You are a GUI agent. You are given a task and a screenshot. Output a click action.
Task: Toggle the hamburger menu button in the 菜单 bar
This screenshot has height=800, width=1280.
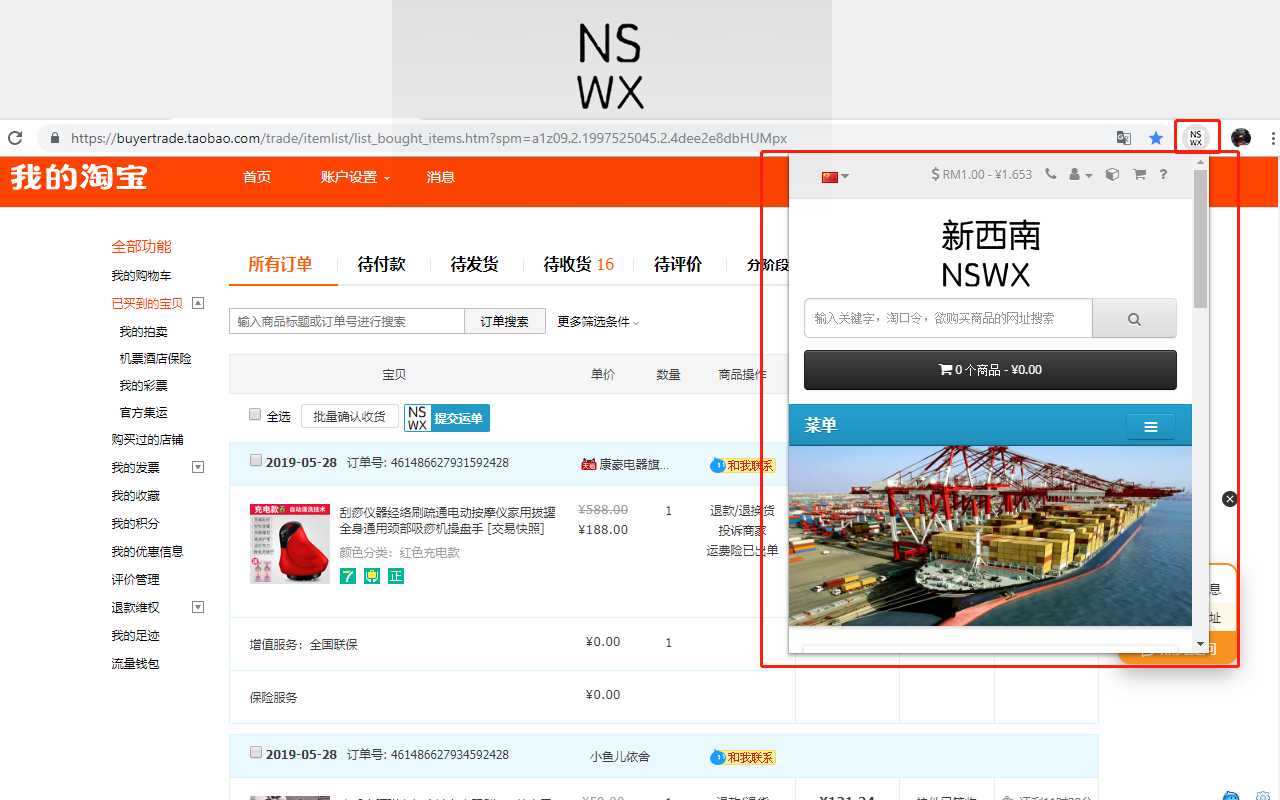click(x=1151, y=426)
